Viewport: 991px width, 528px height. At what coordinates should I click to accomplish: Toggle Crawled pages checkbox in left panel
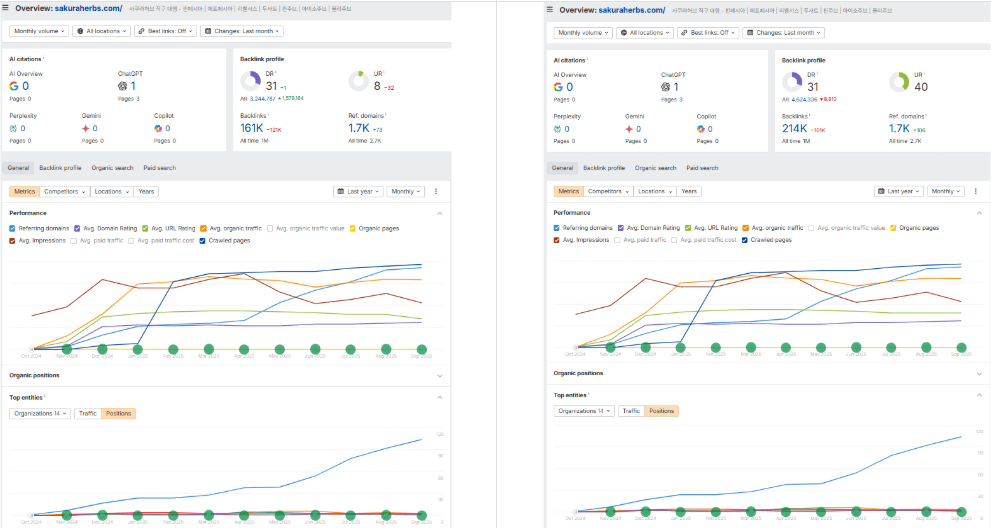point(203,240)
